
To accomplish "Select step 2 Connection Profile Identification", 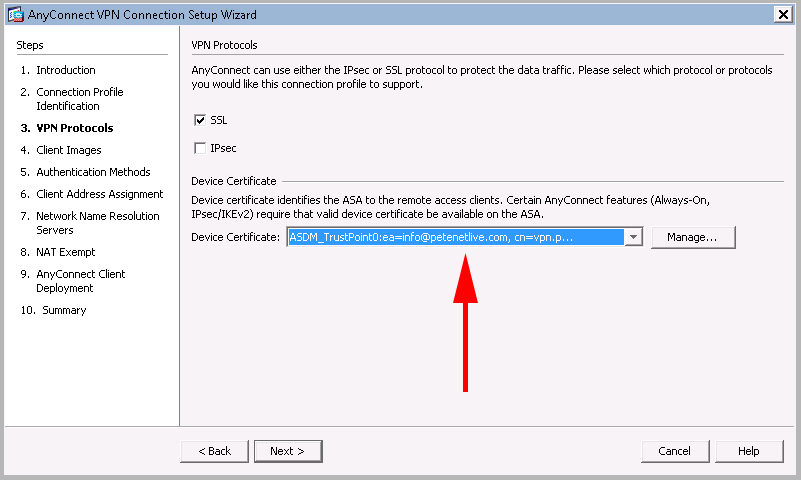I will point(72,99).
